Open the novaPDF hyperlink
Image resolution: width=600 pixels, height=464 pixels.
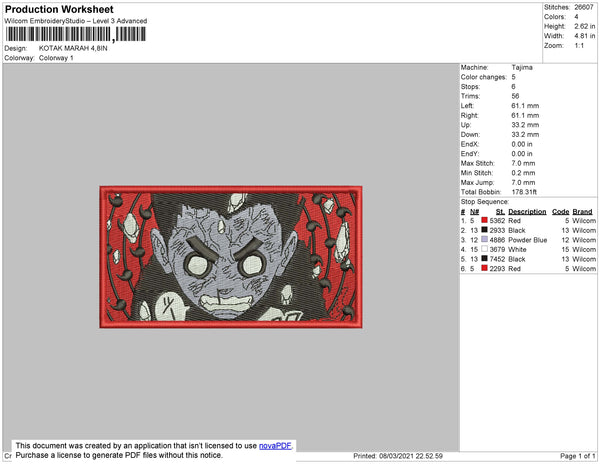pos(275,446)
